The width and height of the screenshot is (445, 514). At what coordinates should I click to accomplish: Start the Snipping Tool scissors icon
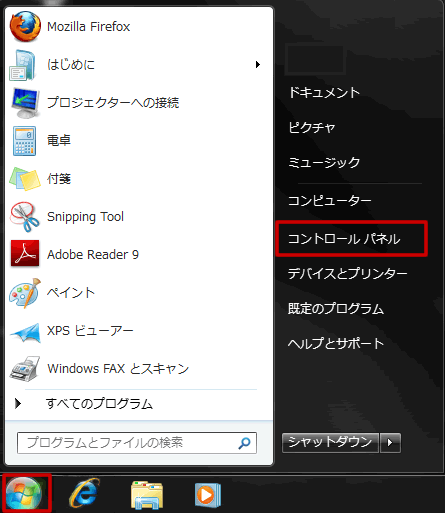[x=24, y=217]
